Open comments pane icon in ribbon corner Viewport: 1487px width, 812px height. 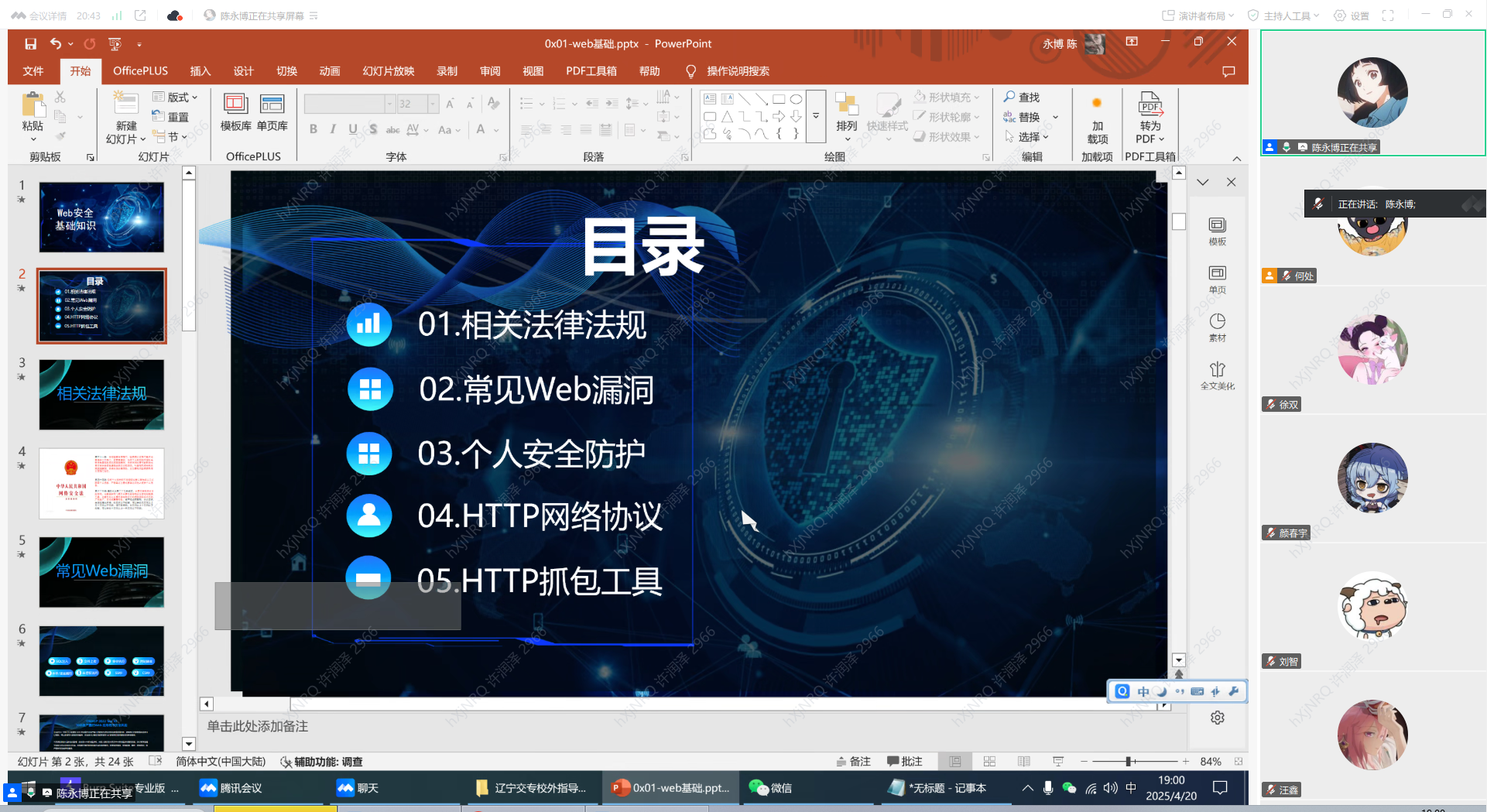point(1228,71)
